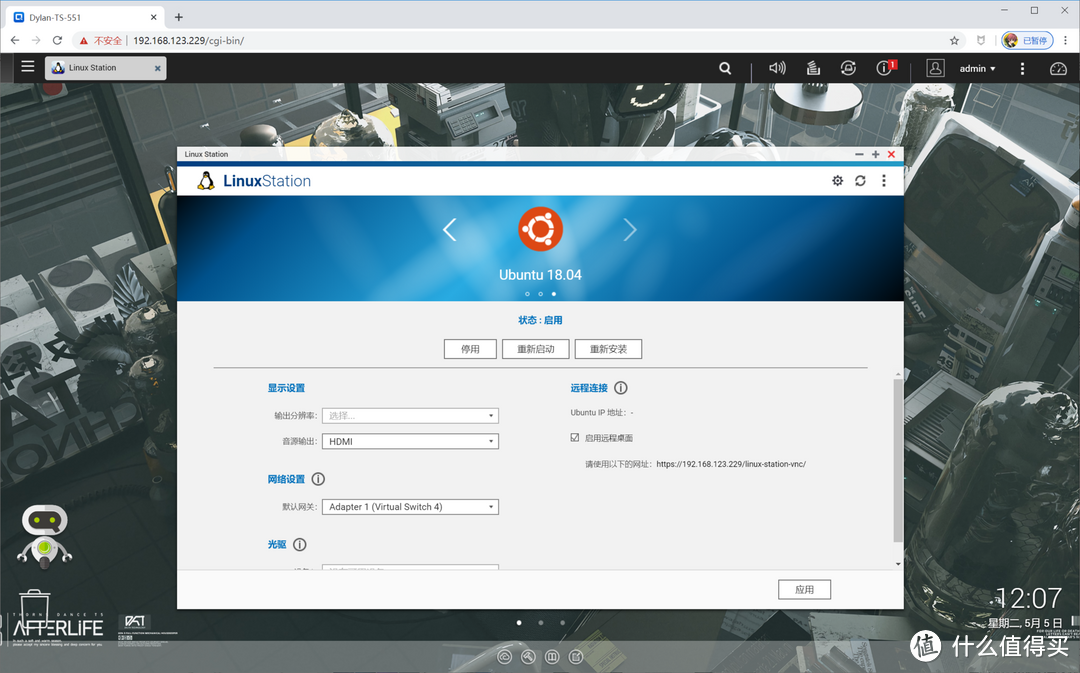Open the dashboard gauge icon

click(x=1058, y=68)
